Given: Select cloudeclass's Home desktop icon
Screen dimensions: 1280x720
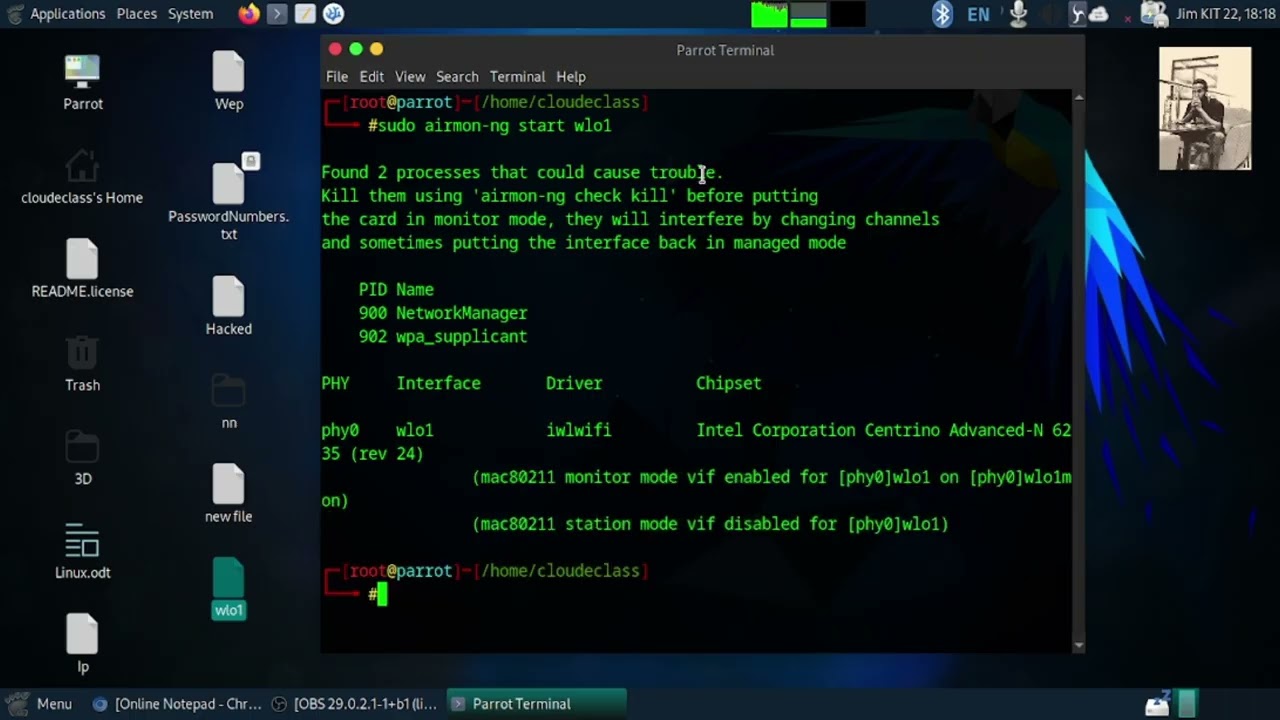Looking at the screenshot, I should pyautogui.click(x=82, y=176).
